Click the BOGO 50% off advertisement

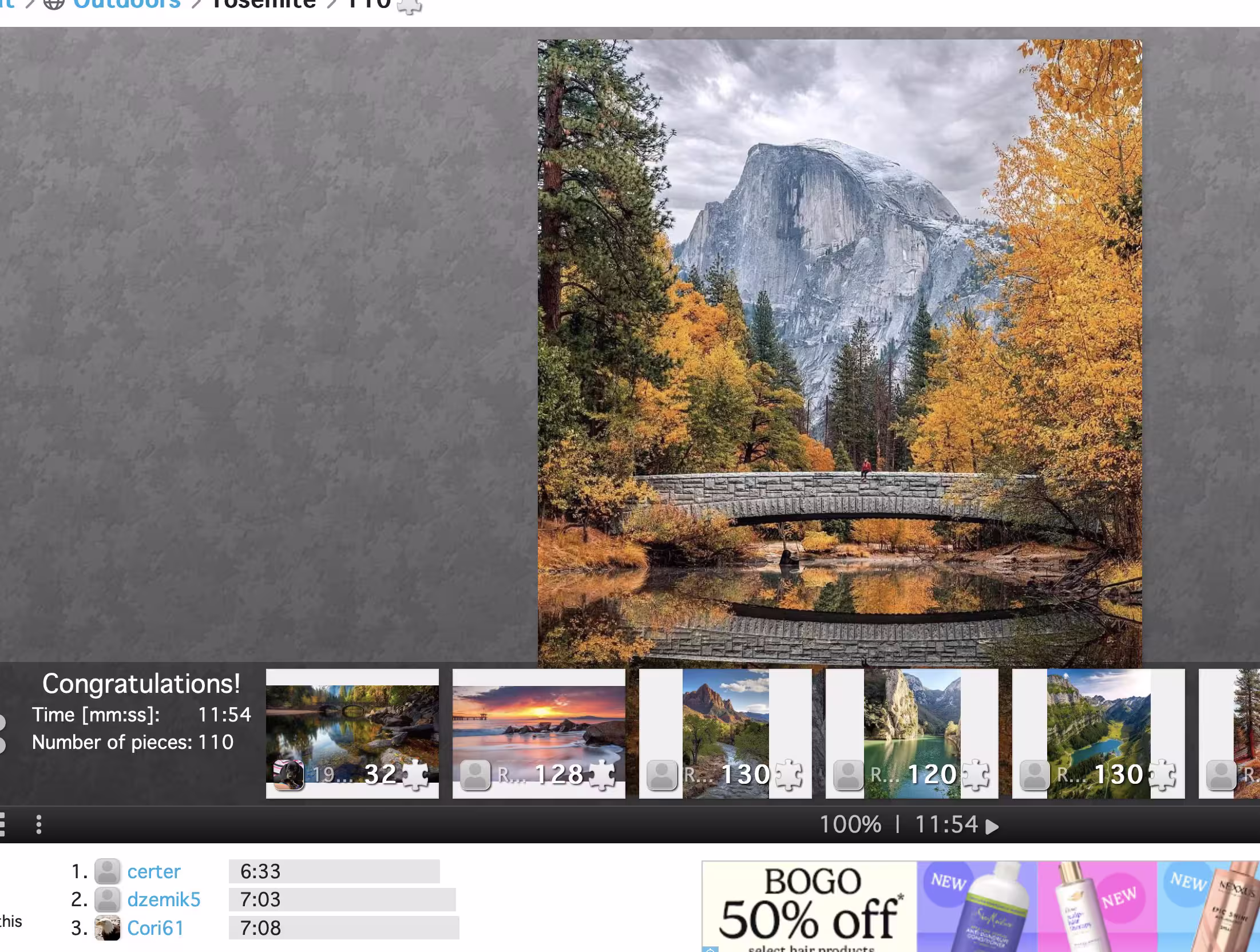click(981, 906)
